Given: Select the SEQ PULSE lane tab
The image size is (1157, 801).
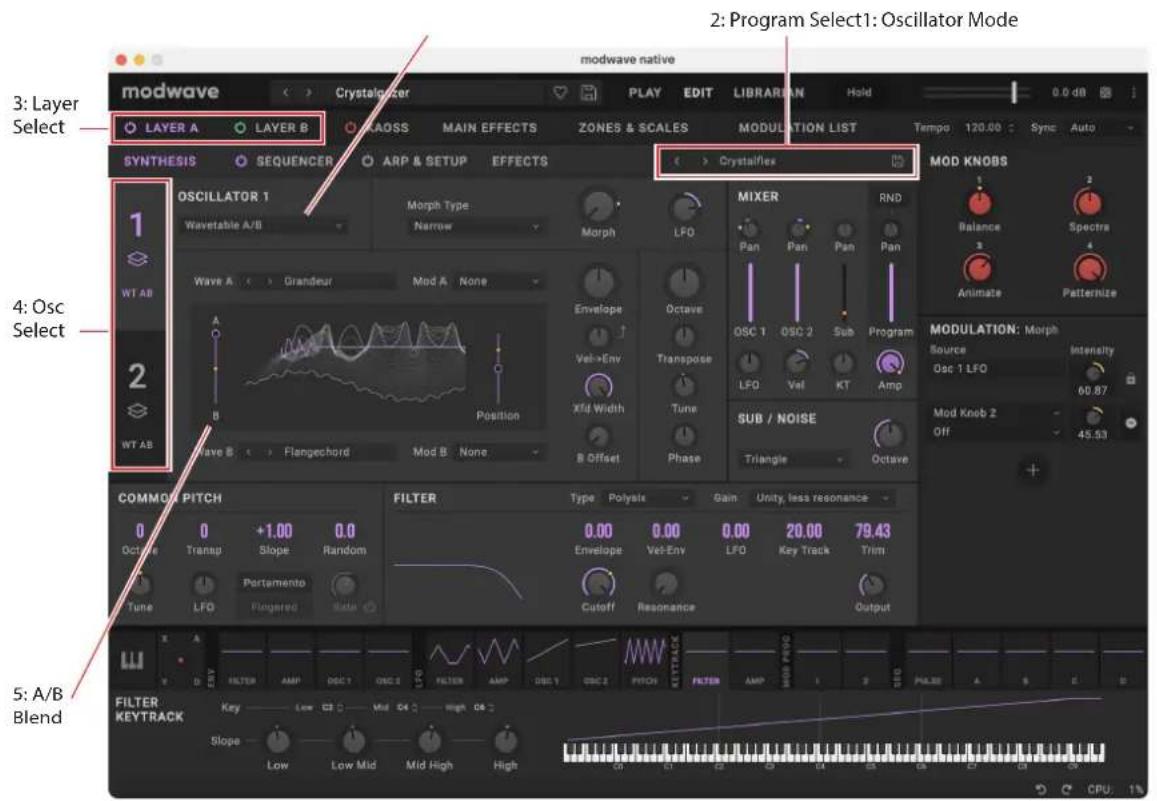Looking at the screenshot, I should (928, 659).
